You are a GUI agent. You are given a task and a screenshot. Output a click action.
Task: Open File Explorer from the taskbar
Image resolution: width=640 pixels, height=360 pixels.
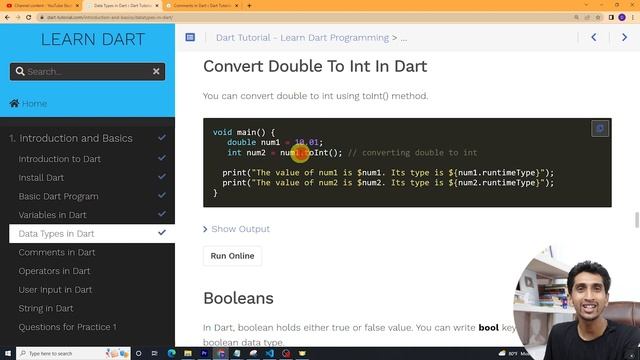(x=188, y=353)
